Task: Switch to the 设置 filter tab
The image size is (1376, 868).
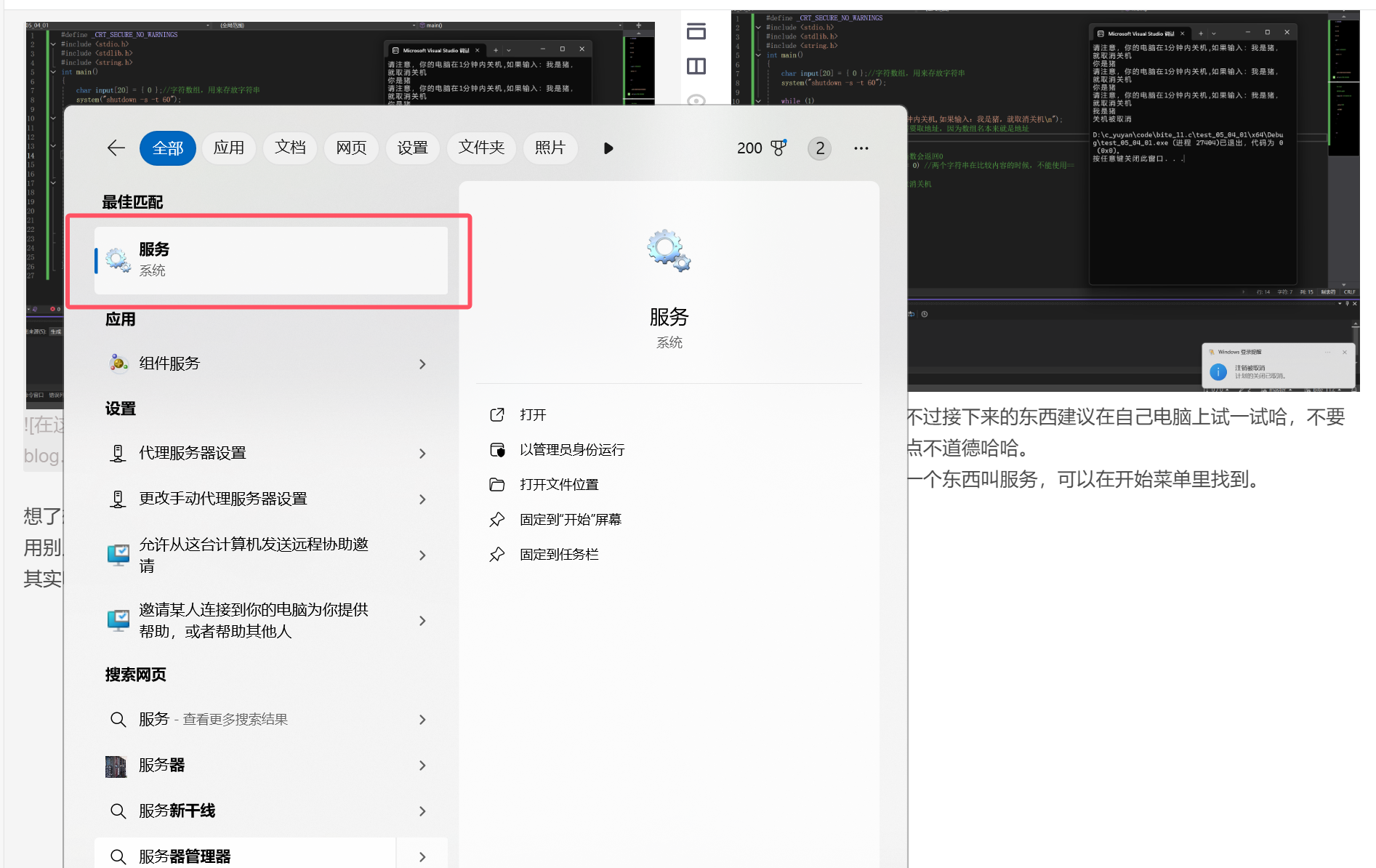Action: pyautogui.click(x=412, y=148)
